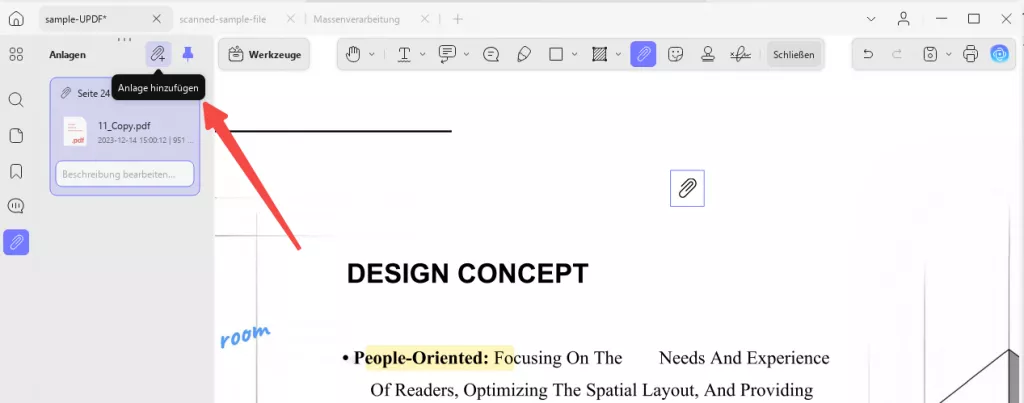Open the Pages panel icon in sidebar
The width and height of the screenshot is (1024, 403).
[x=16, y=135]
